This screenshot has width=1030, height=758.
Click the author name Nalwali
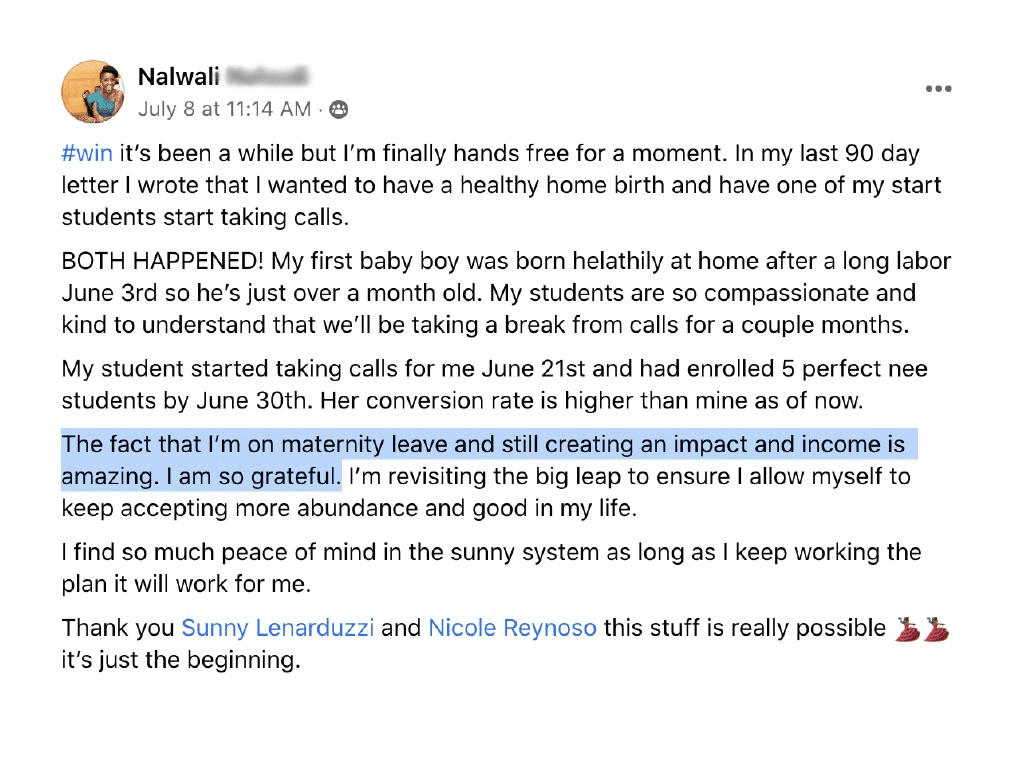click(178, 77)
